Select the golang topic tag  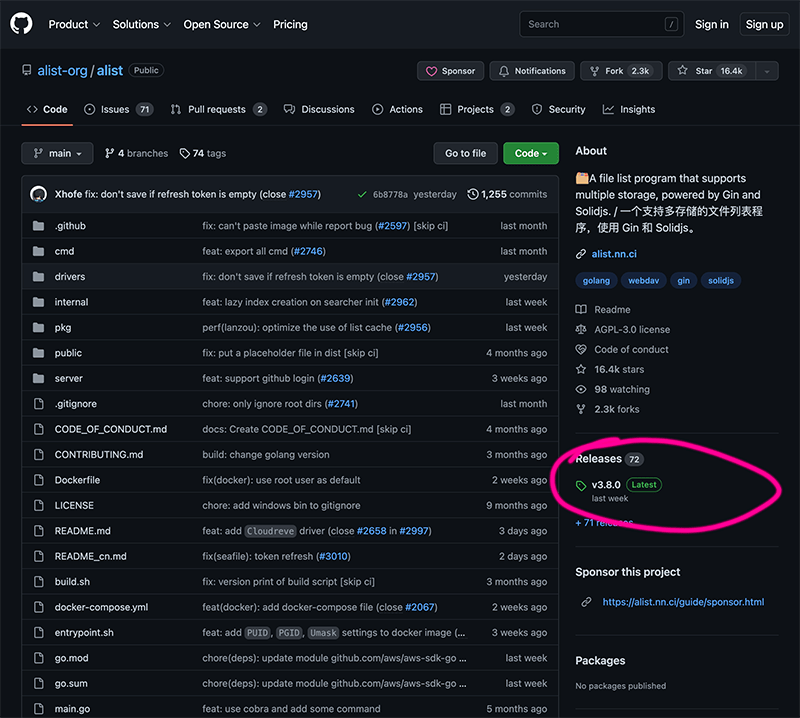[596, 281]
